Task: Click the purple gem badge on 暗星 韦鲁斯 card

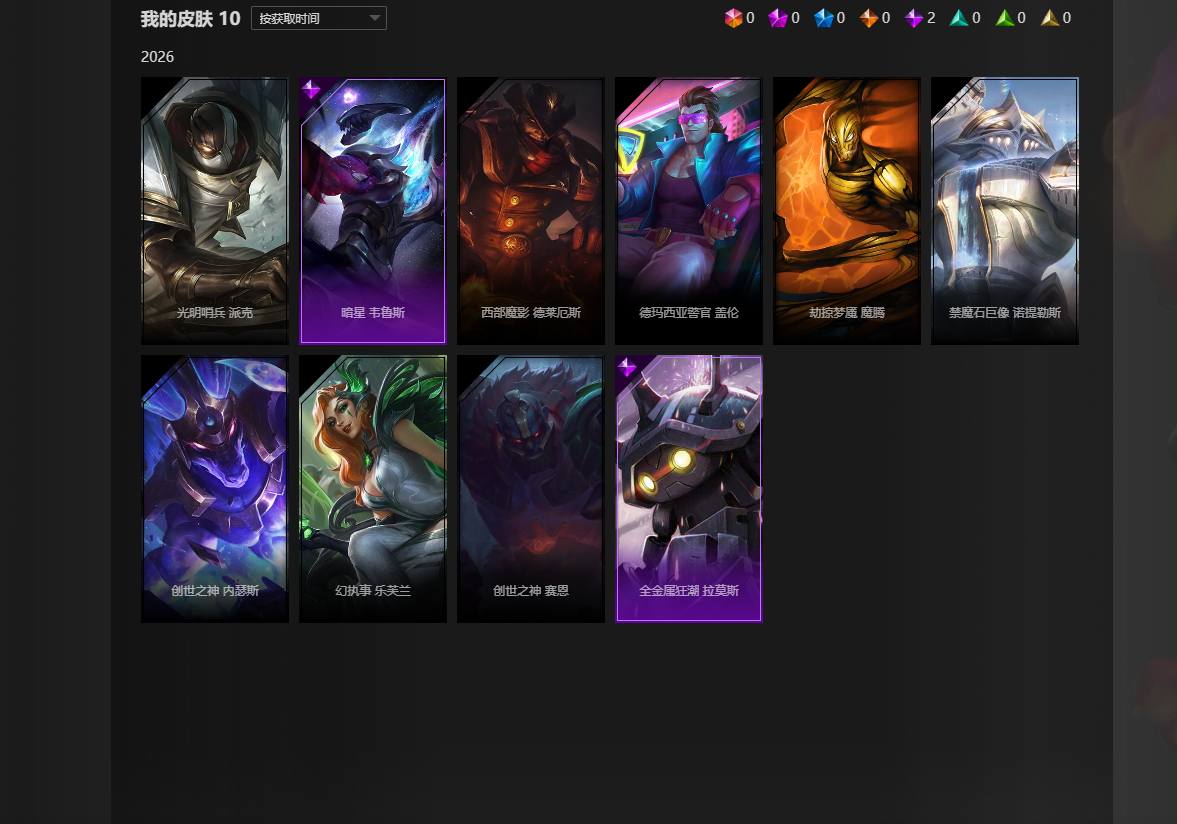Action: (x=311, y=89)
